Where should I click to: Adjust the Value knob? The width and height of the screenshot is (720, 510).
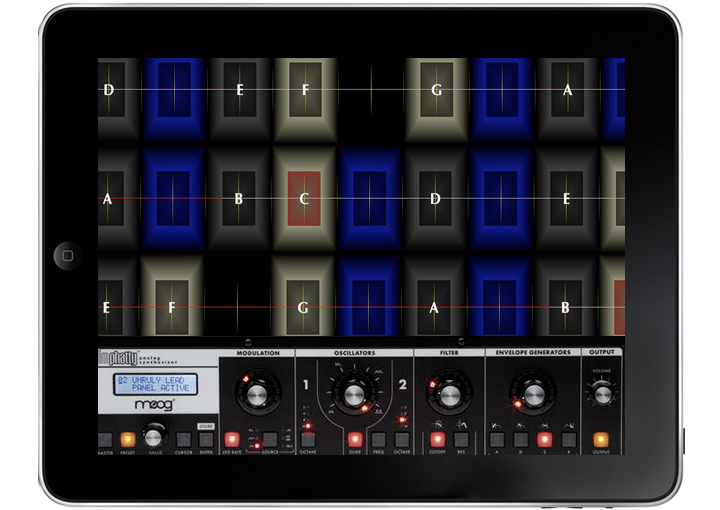pos(154,437)
